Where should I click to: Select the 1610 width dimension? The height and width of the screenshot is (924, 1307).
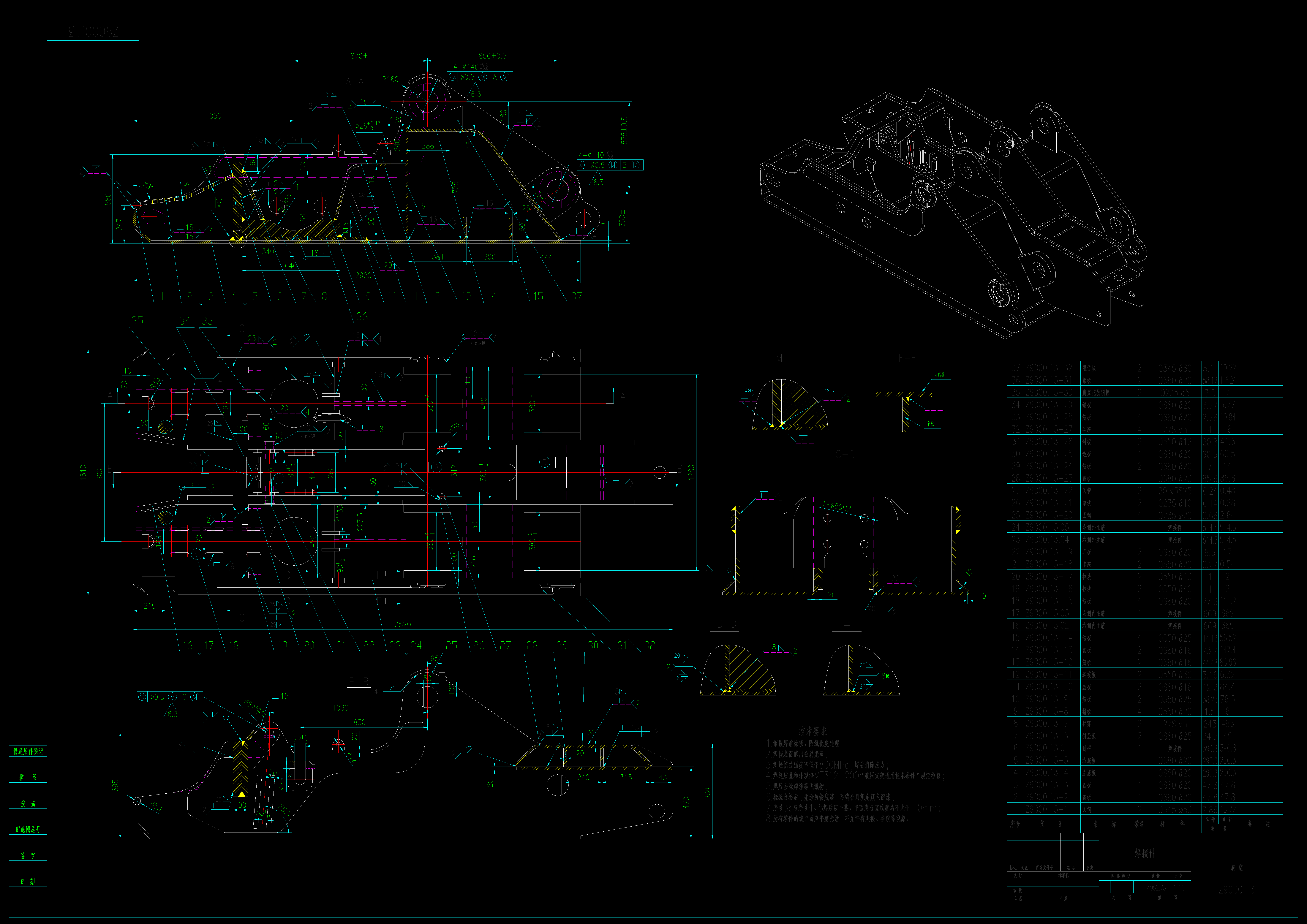pyautogui.click(x=83, y=473)
